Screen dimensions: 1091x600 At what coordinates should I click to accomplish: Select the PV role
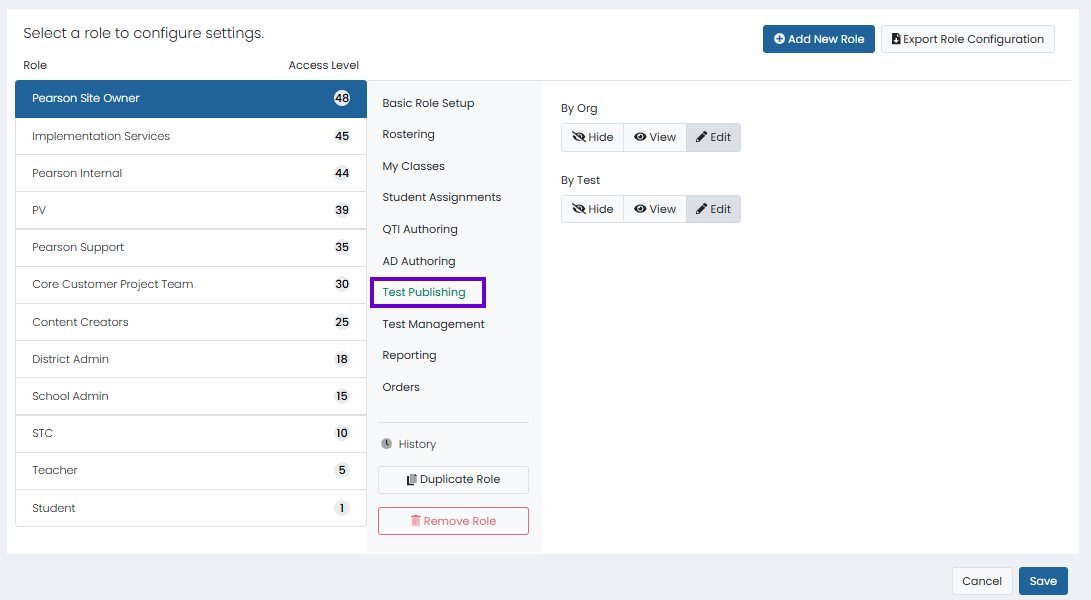point(191,210)
